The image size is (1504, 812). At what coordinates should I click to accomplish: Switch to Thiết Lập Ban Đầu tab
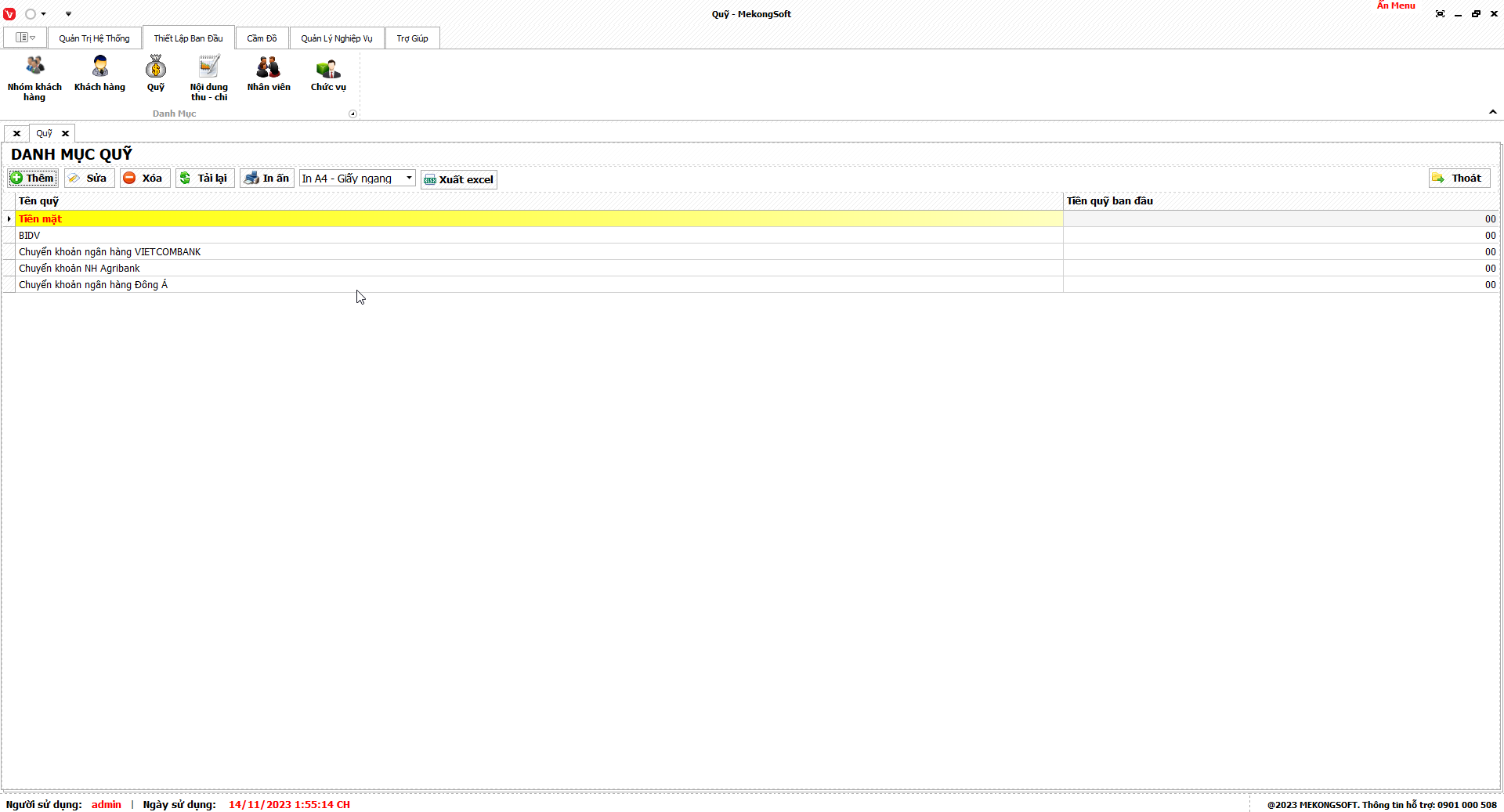pos(188,38)
